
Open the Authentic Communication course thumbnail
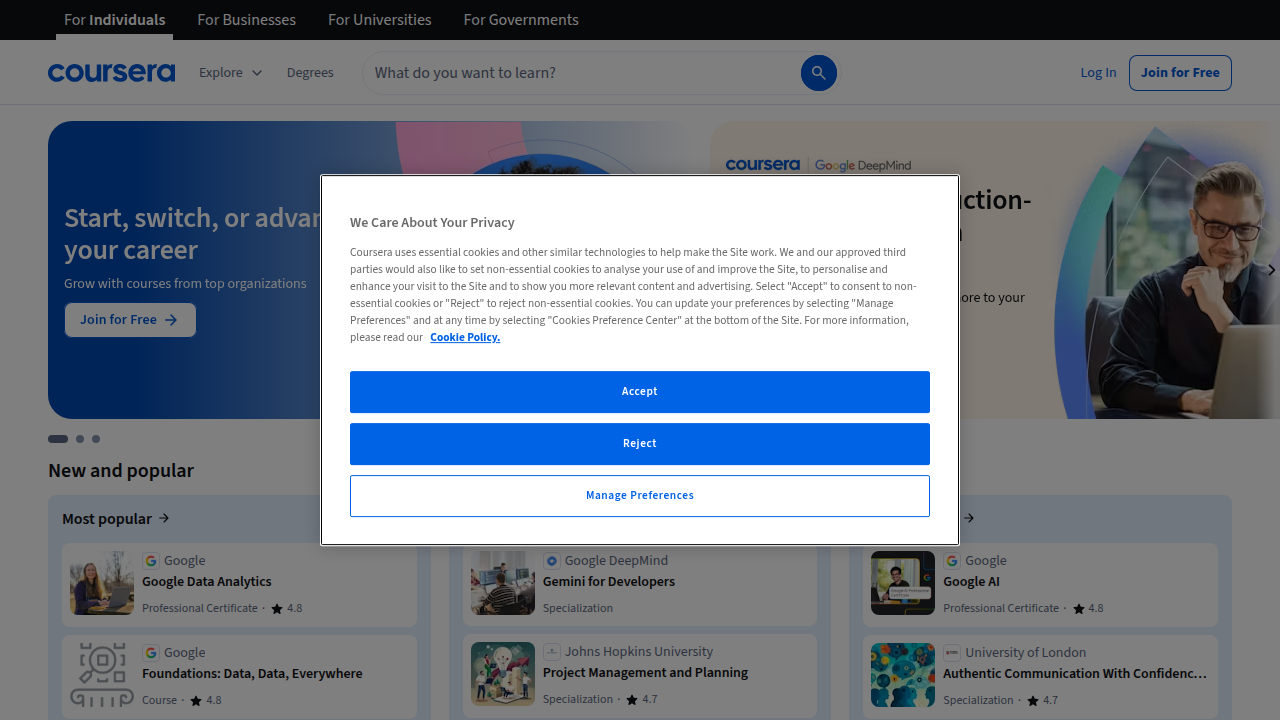click(903, 675)
